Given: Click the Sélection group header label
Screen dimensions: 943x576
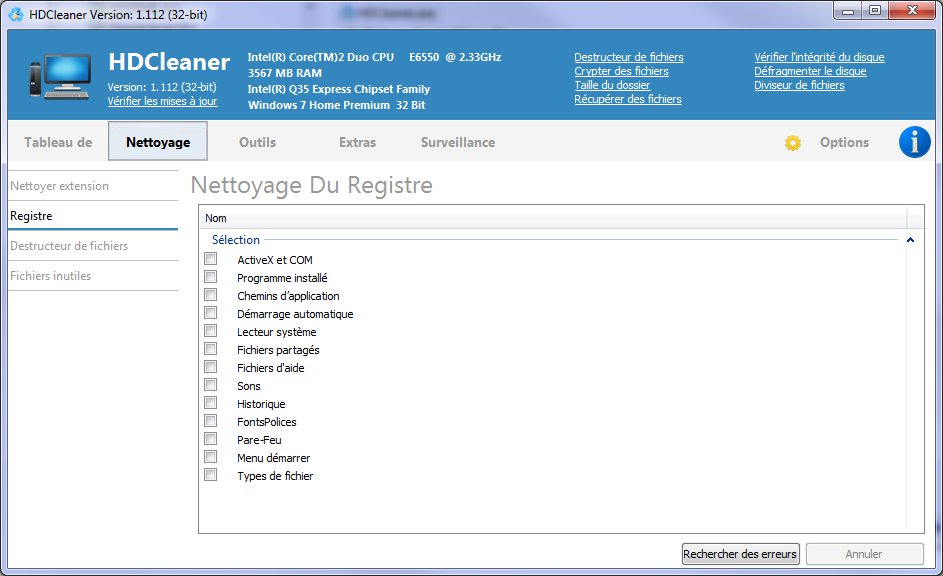Looking at the screenshot, I should tap(236, 240).
